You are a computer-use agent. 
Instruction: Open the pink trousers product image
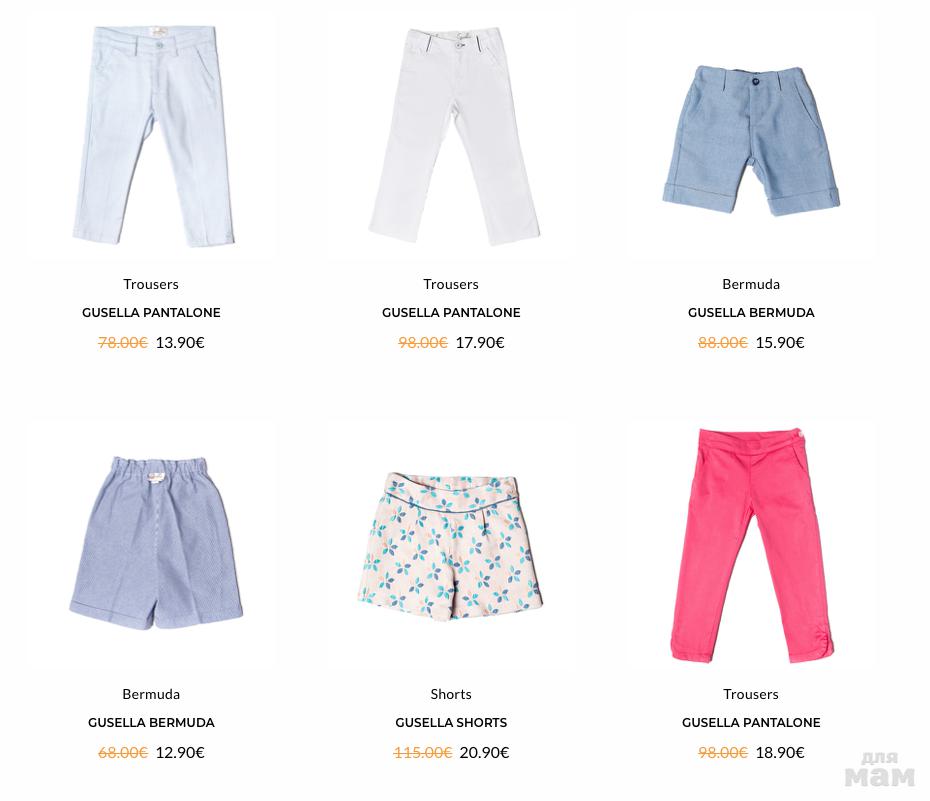[x=753, y=545]
